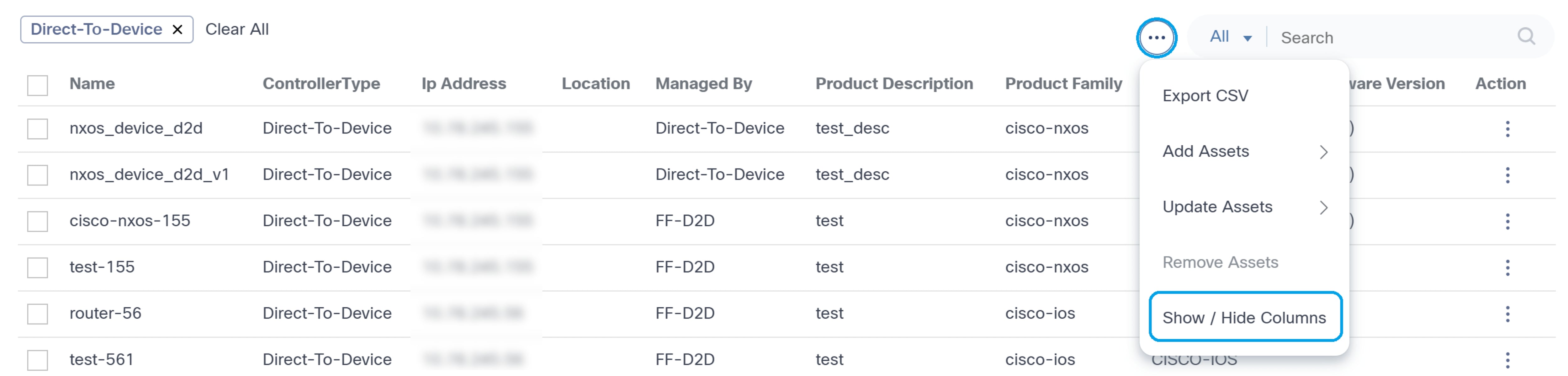
Task: Open action menu for router-56 row
Action: coord(1507,314)
